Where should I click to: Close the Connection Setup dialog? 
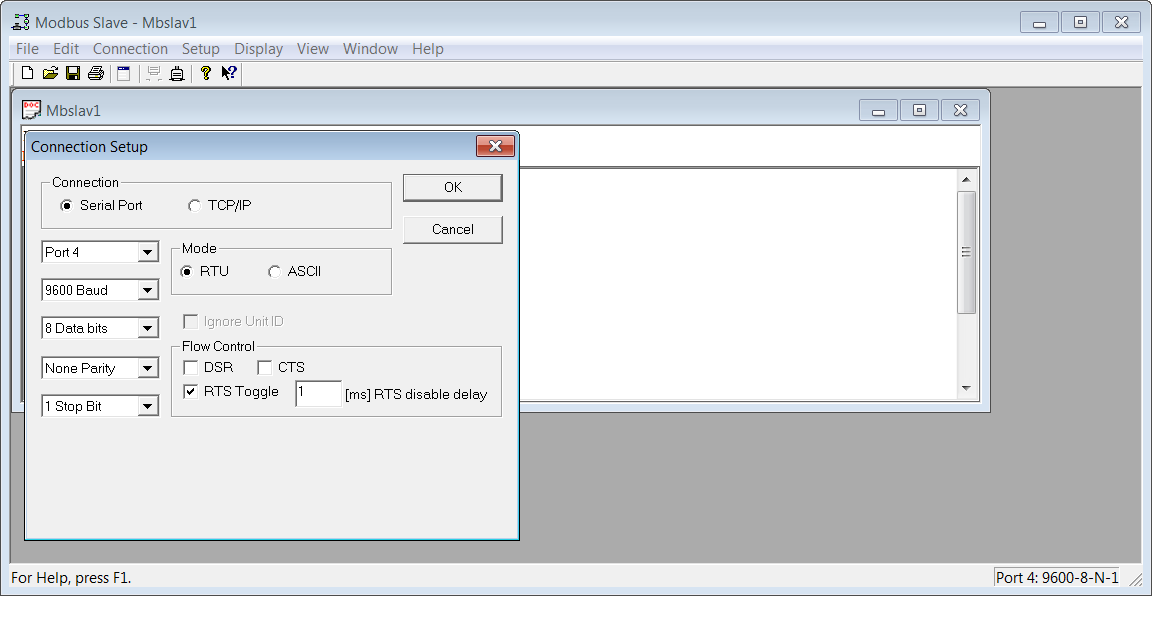(x=495, y=146)
